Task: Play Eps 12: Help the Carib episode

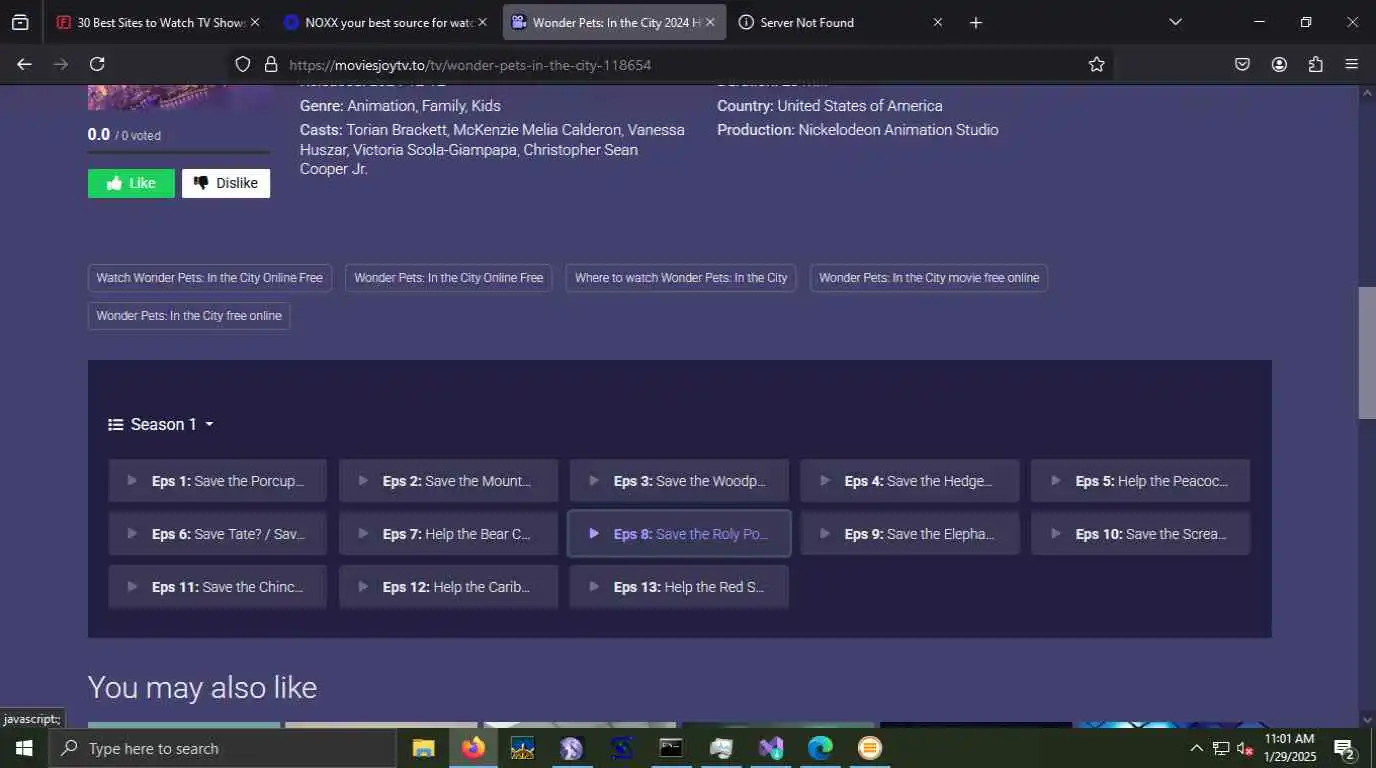Action: [448, 587]
